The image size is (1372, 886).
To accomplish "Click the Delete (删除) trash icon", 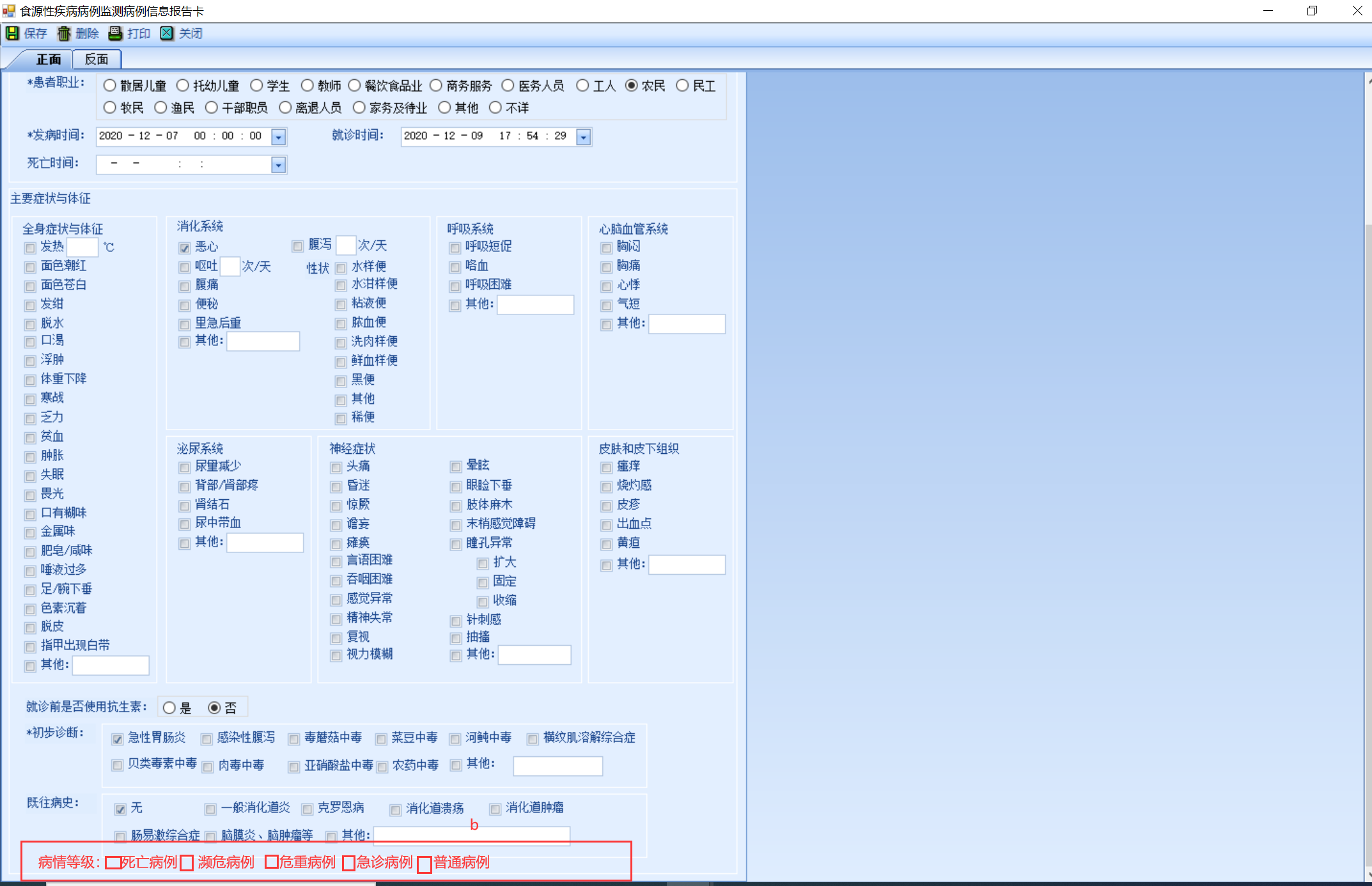I will tap(64, 33).
